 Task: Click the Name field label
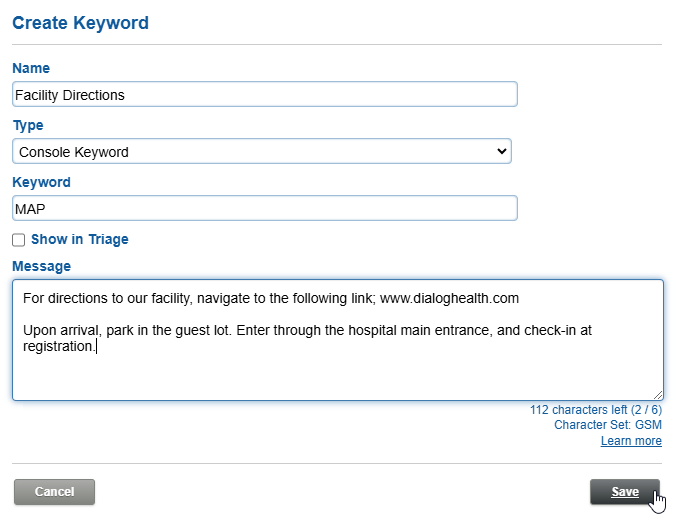point(31,68)
